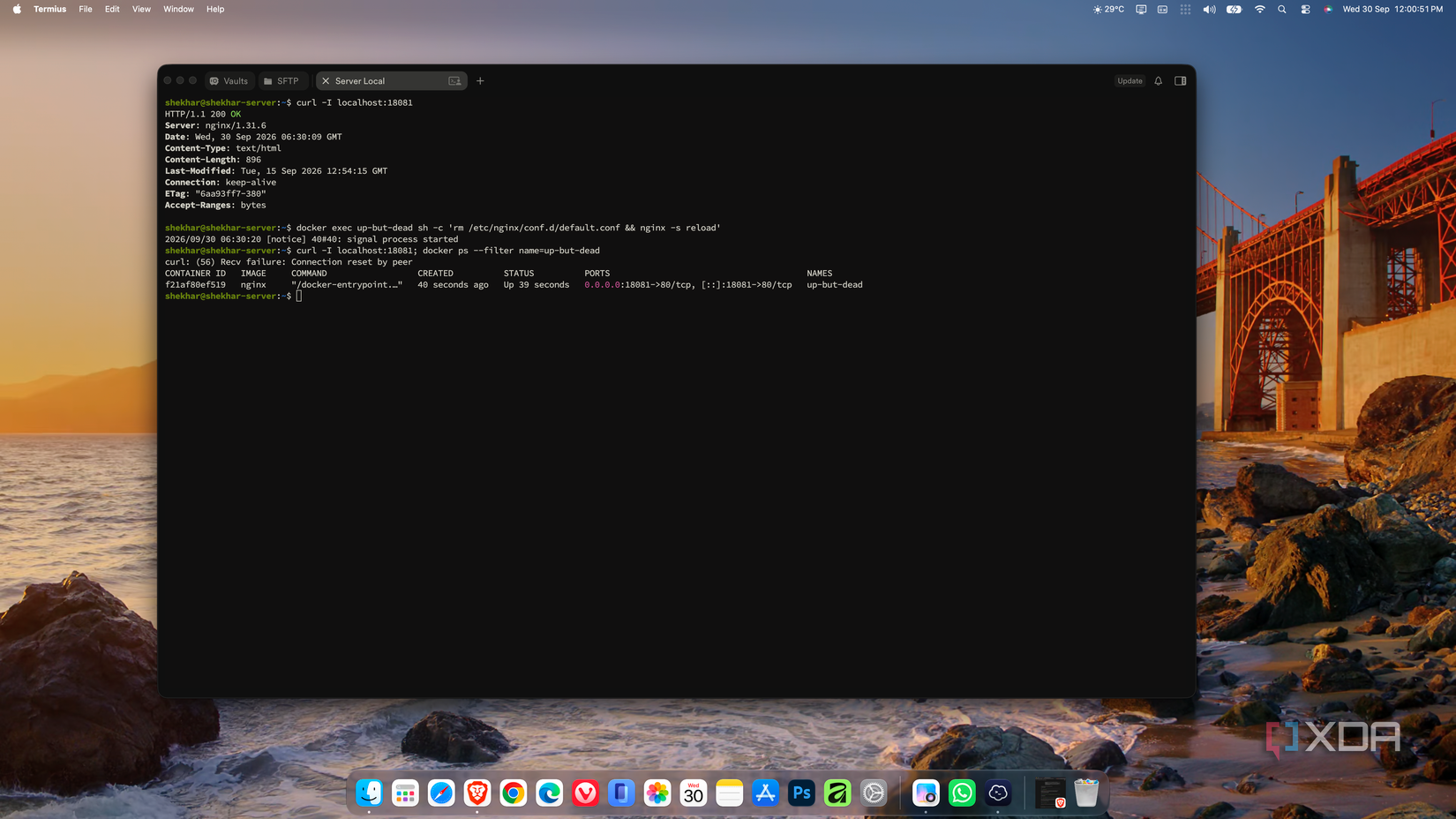Click the Update button in Termius
The height and width of the screenshot is (819, 1456).
(1130, 81)
